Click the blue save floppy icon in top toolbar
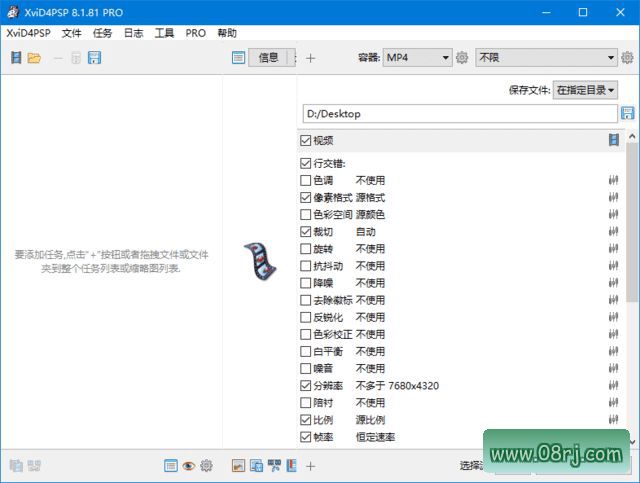The width and height of the screenshot is (640, 483). tap(94, 58)
